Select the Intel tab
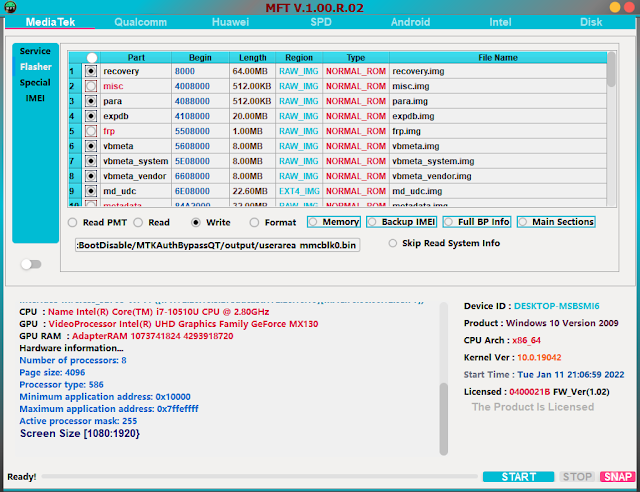 [x=500, y=22]
